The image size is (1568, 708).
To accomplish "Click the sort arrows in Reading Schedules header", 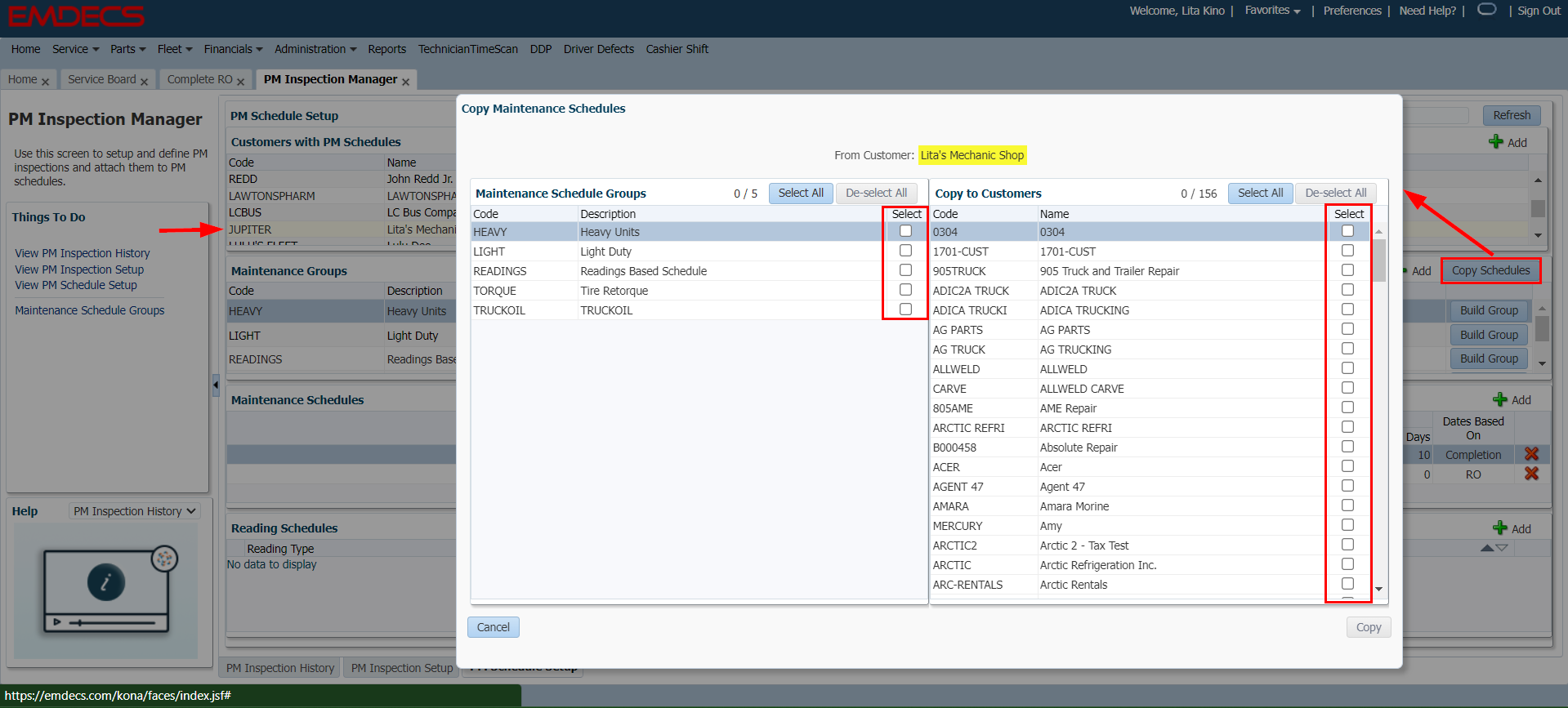I will coord(1494,548).
